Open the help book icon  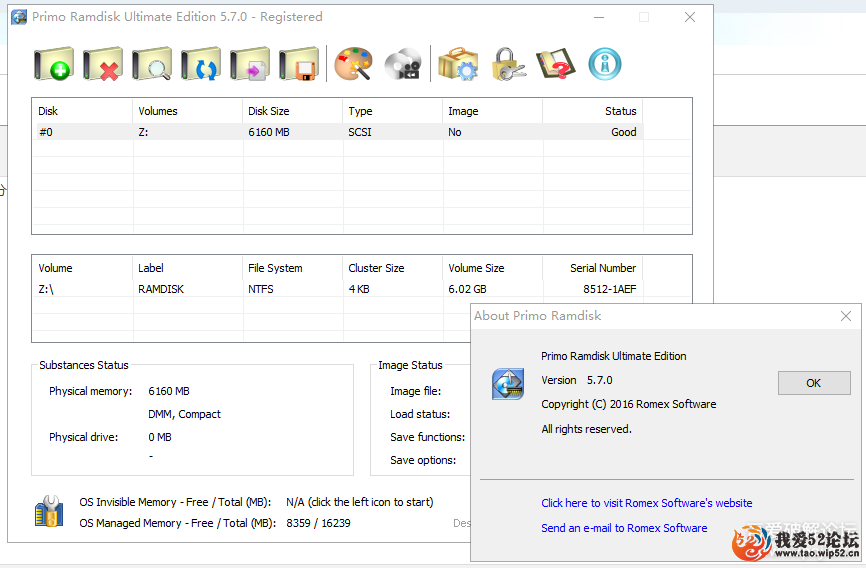(x=556, y=64)
